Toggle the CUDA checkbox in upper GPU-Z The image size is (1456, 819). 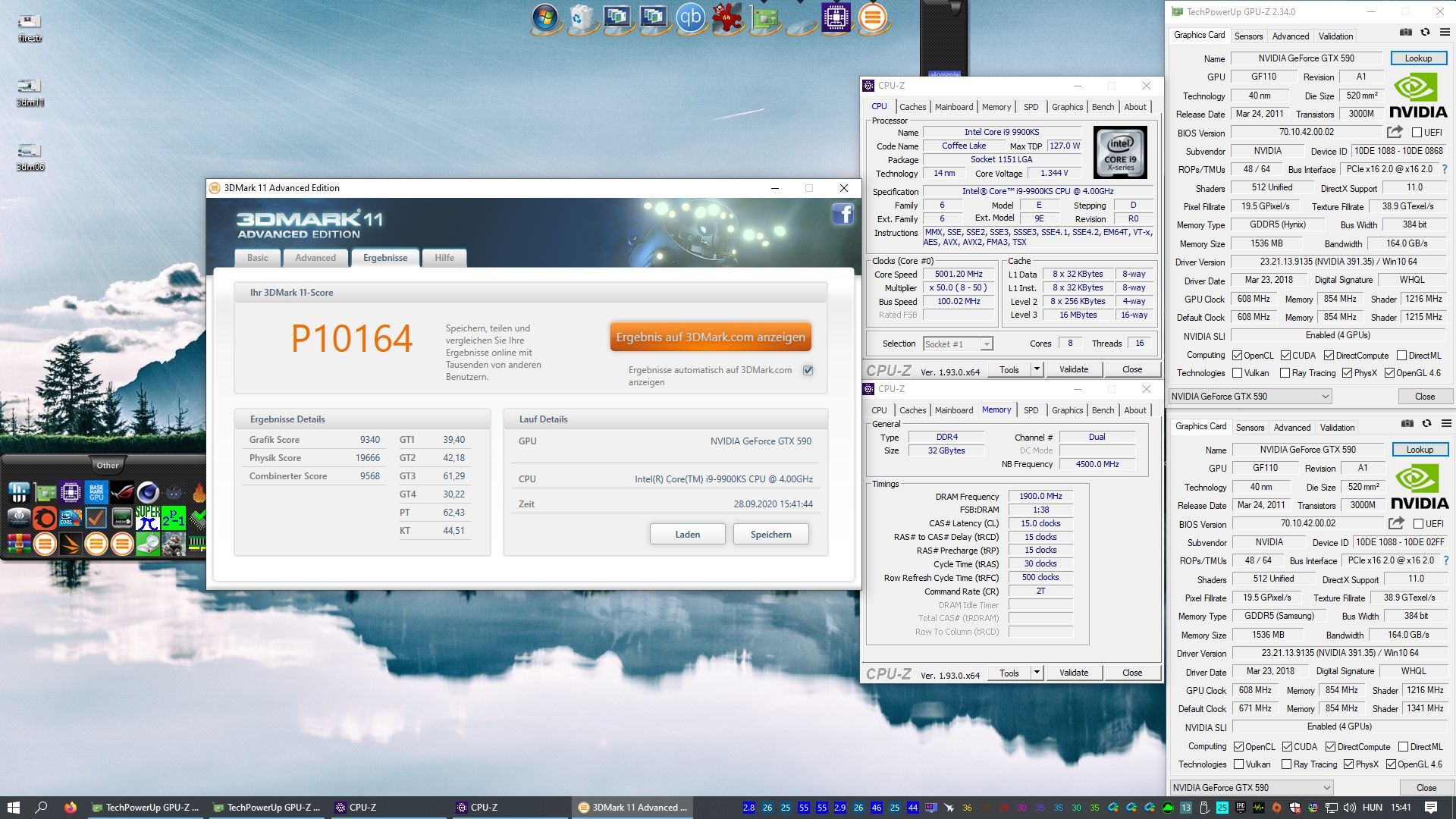[1285, 356]
